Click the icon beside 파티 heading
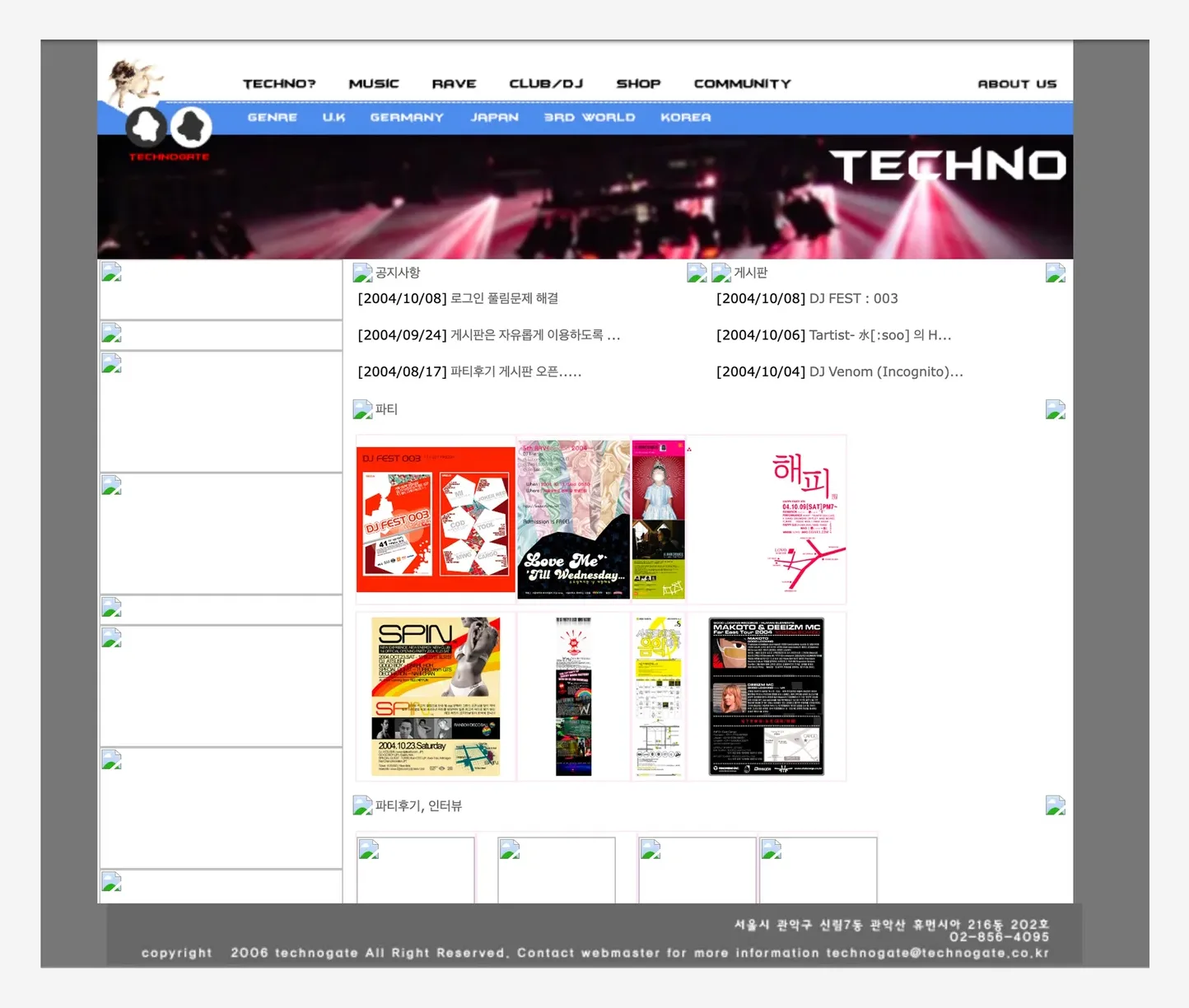 pyautogui.click(x=362, y=409)
